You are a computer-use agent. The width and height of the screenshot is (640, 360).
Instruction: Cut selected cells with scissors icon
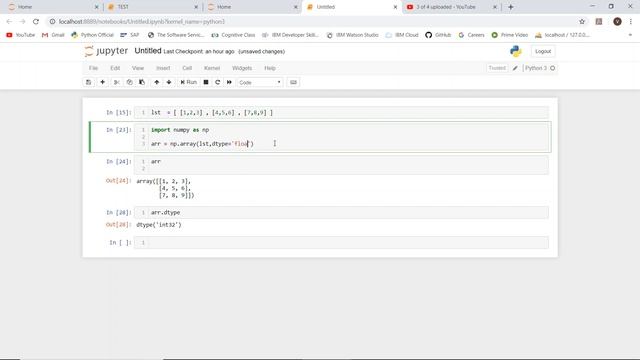coord(117,82)
